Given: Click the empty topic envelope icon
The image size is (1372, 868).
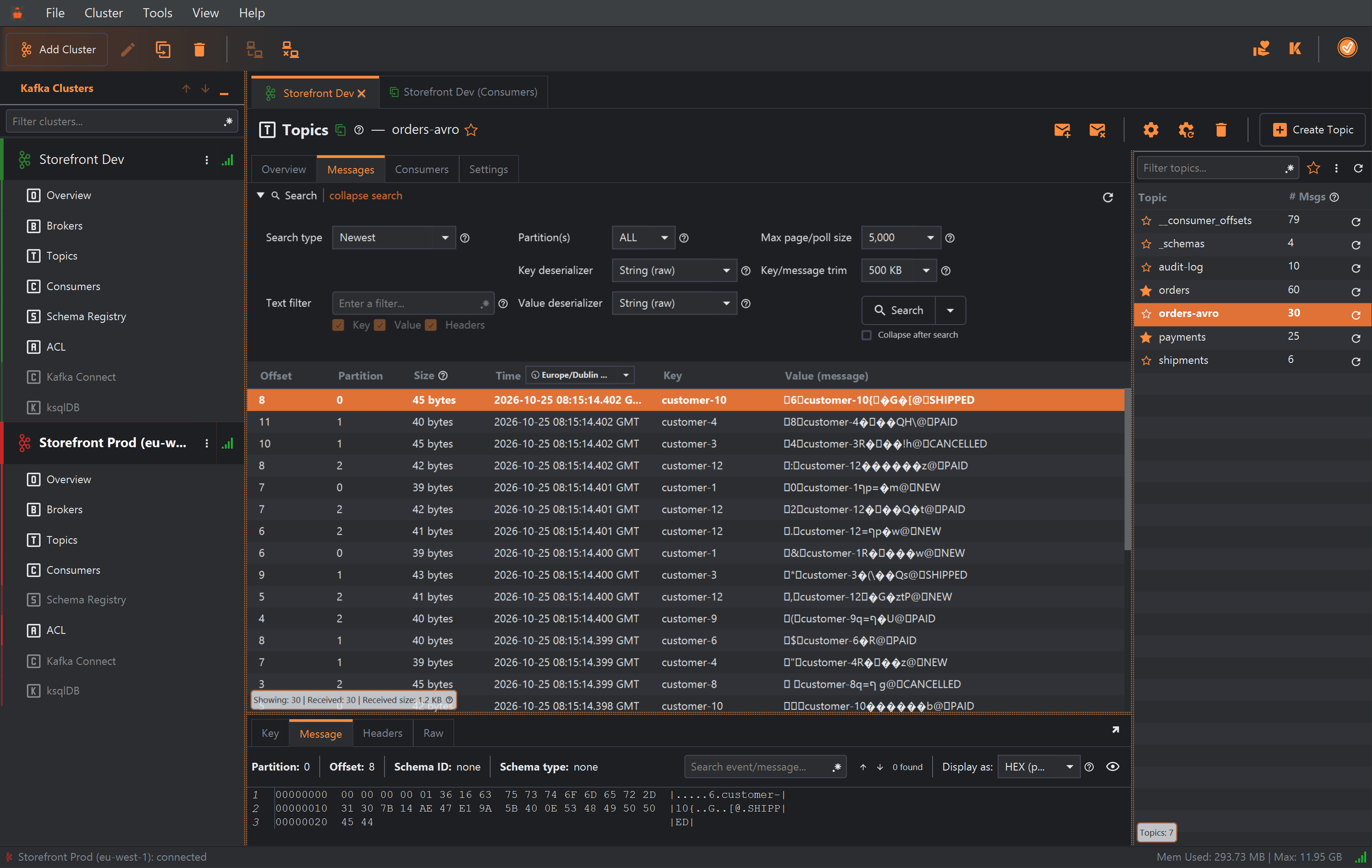Looking at the screenshot, I should (1097, 130).
